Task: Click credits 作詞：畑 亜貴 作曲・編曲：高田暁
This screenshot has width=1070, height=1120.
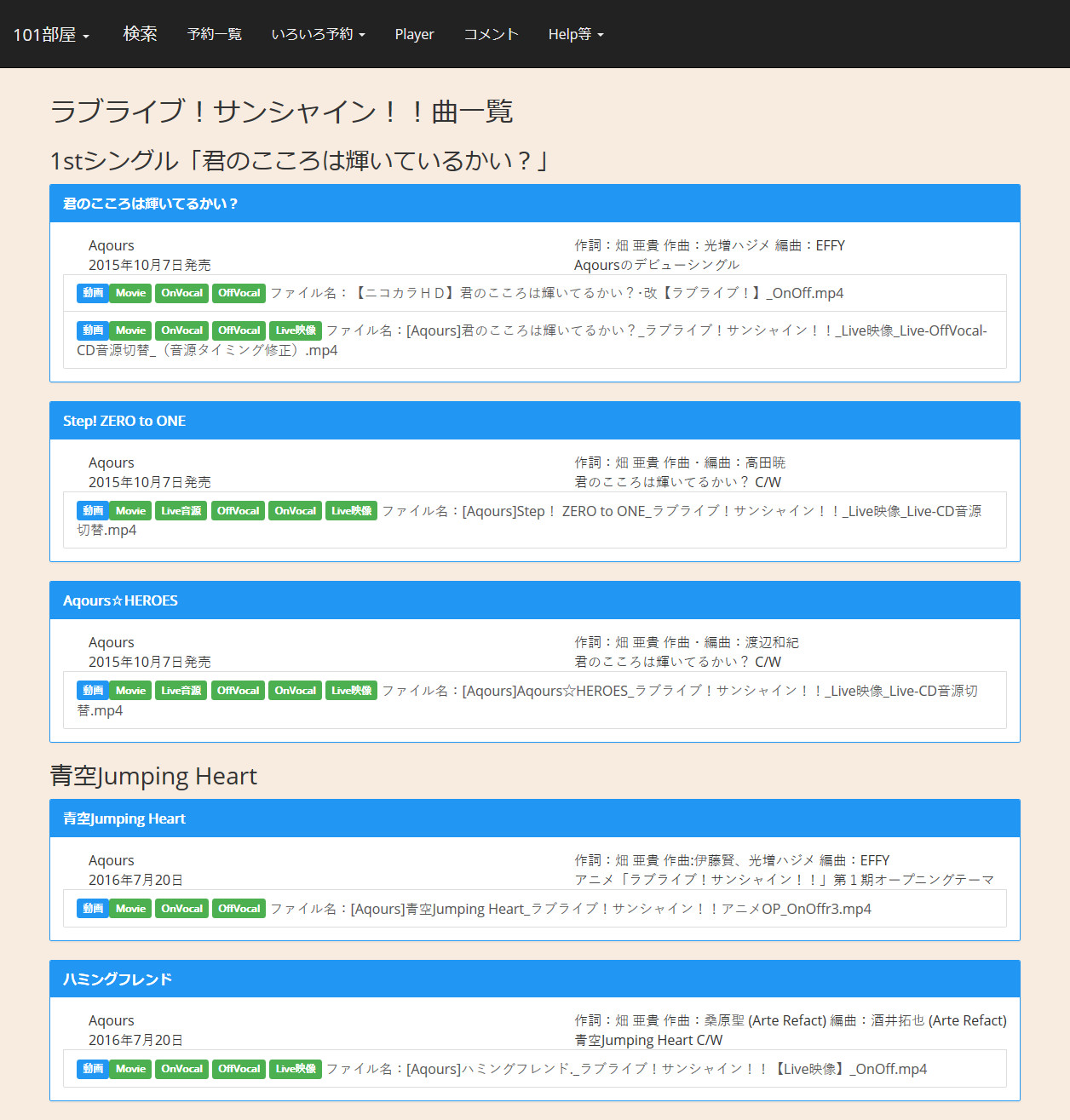Action: click(x=680, y=462)
